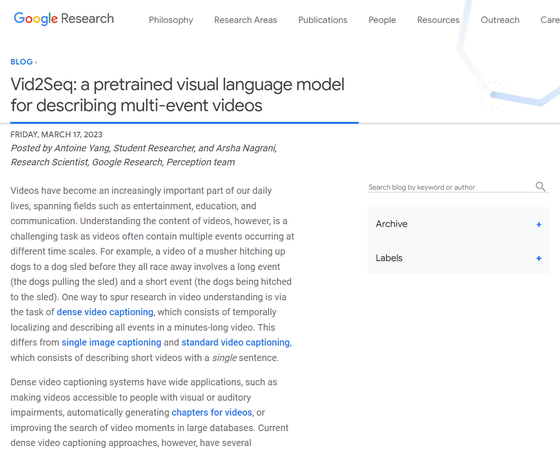Click the search magnifier icon
560x453 pixels.
[540, 186]
